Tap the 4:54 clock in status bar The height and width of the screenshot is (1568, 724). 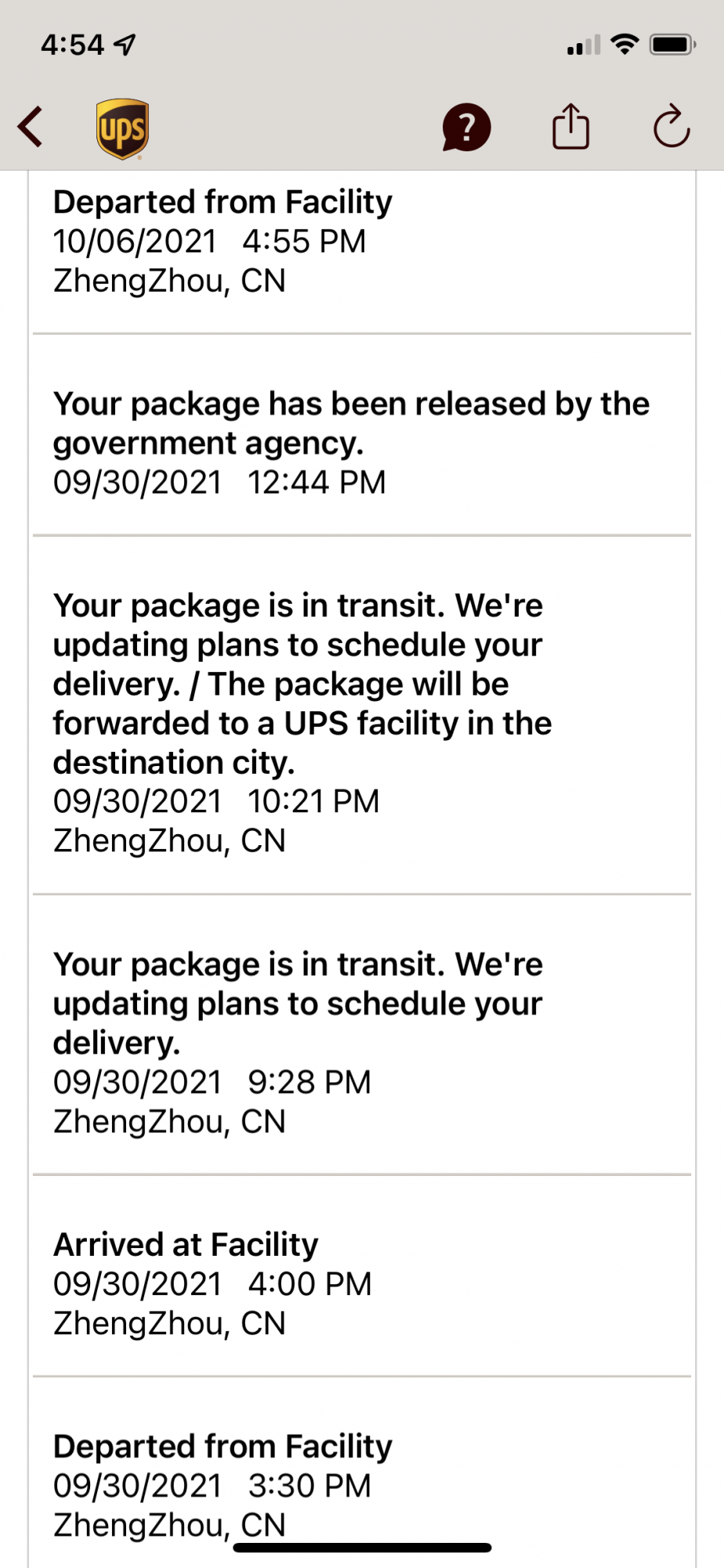coord(72,45)
